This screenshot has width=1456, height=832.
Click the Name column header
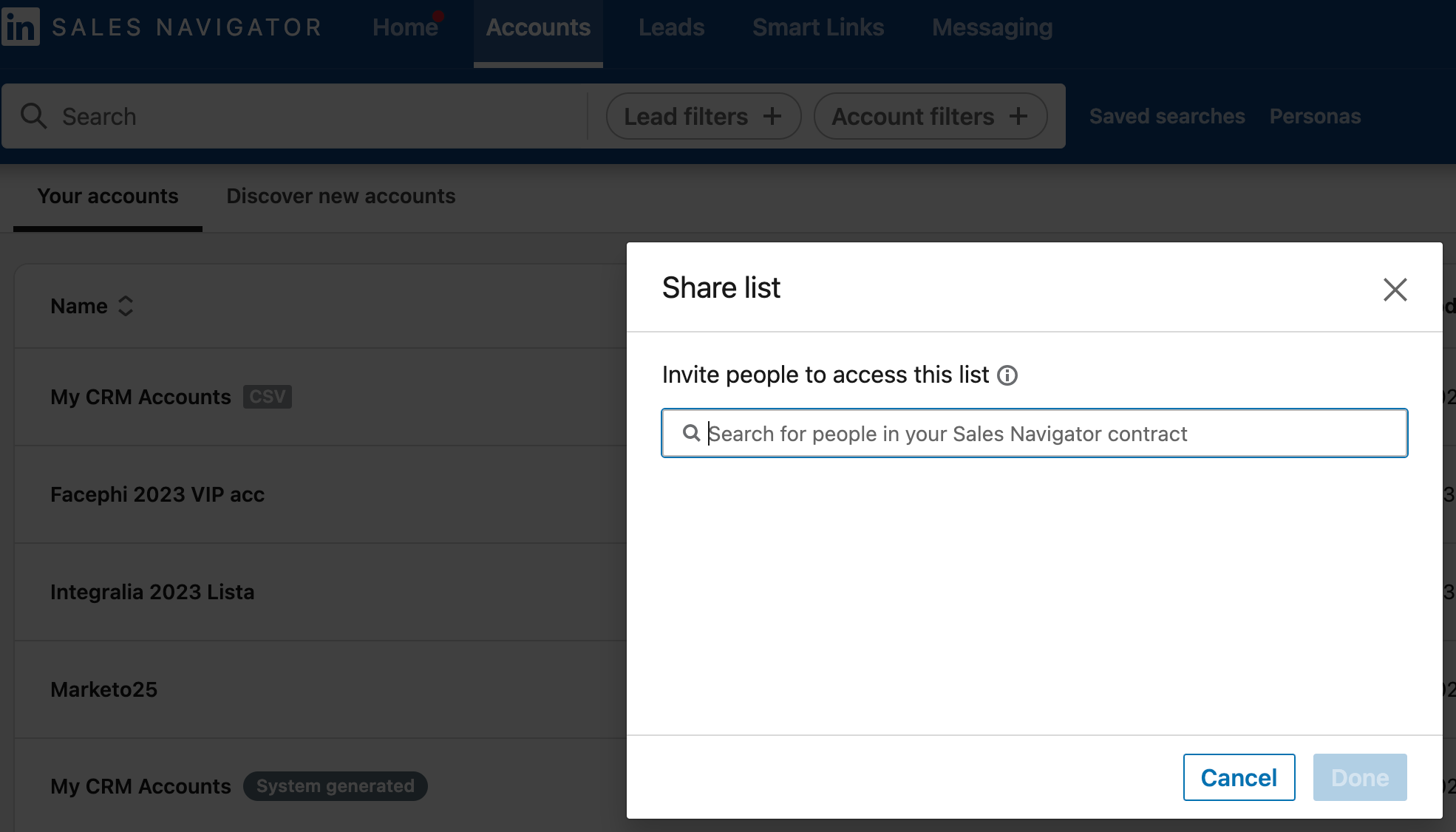pos(79,306)
